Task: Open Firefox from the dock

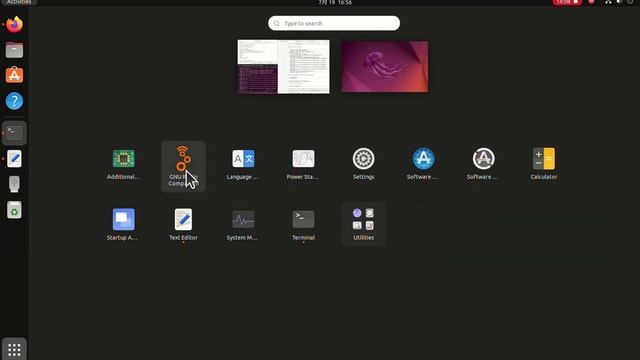Action: [x=14, y=24]
